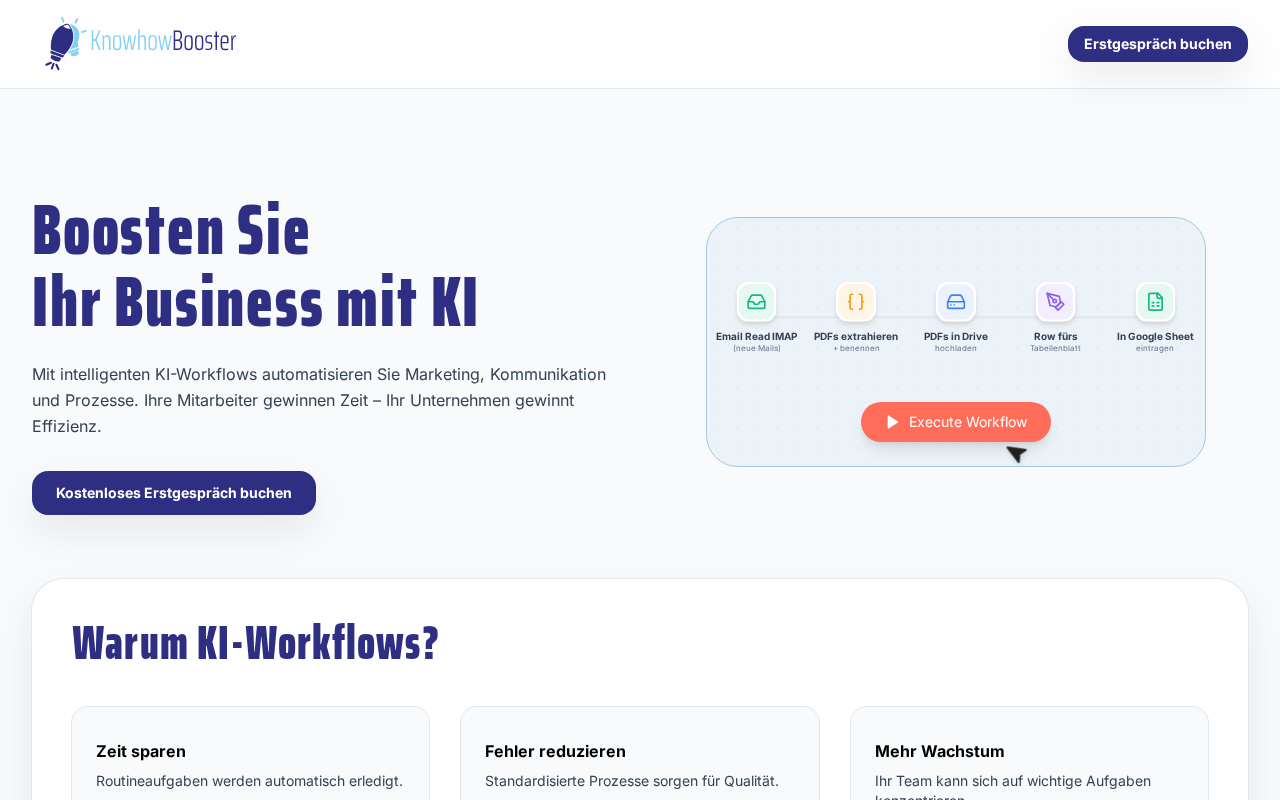Open the Zeit sparen card title
1280x800 pixels.
141,751
